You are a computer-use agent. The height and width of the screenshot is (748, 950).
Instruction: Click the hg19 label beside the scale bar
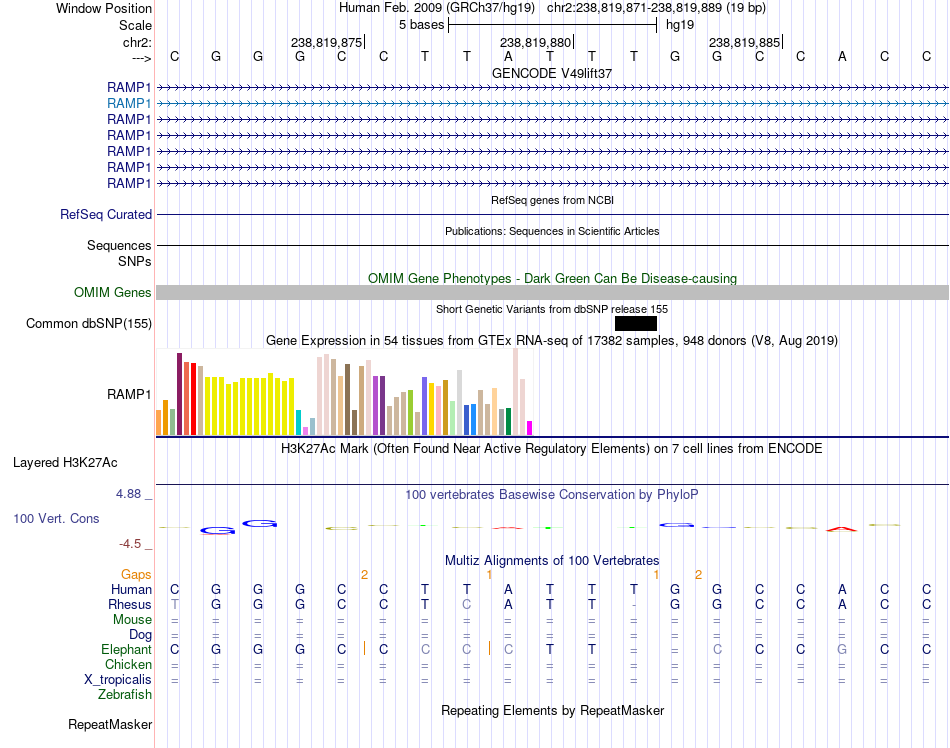tap(680, 25)
